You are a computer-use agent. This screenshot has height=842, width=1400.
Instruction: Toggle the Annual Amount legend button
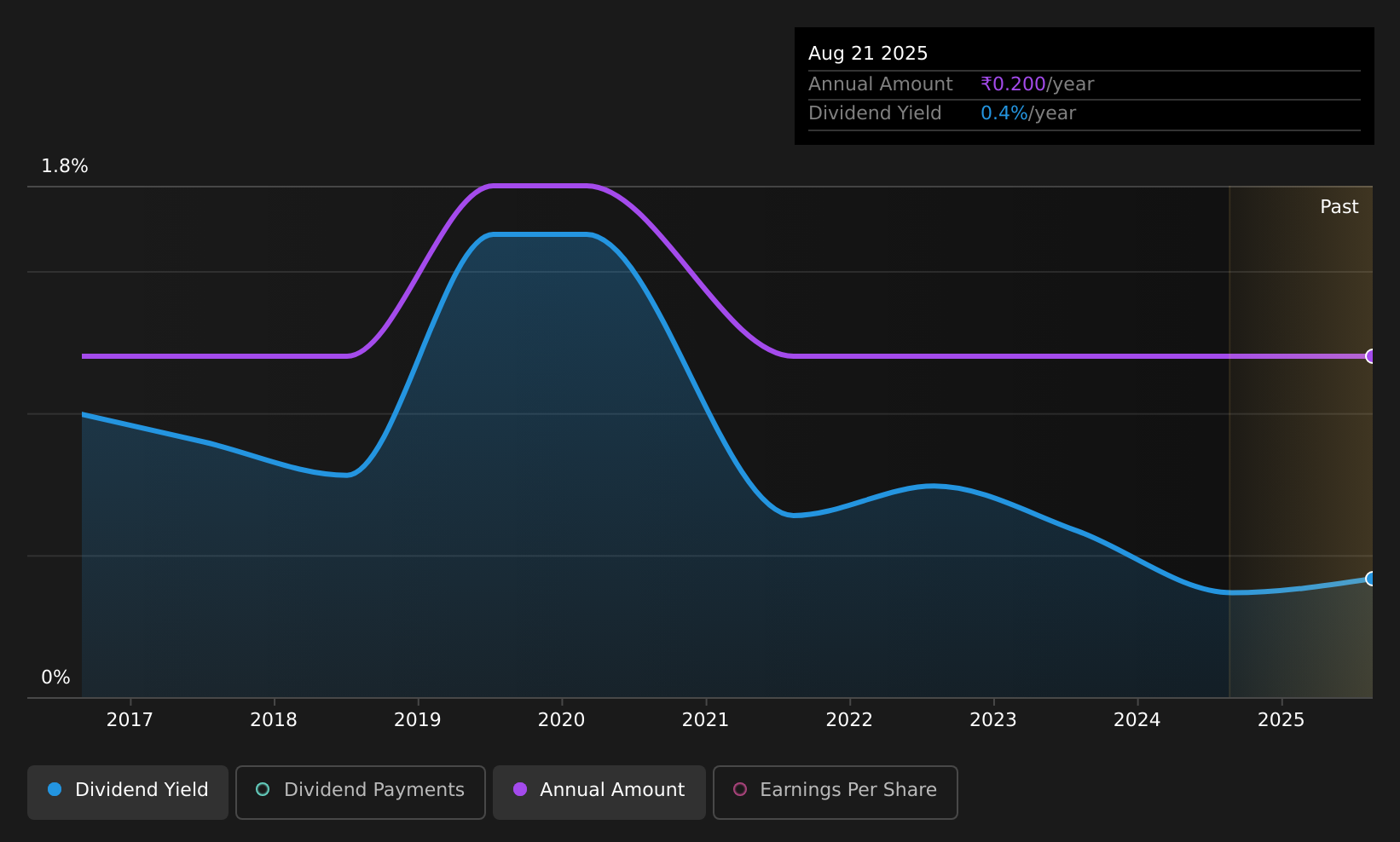click(x=599, y=792)
